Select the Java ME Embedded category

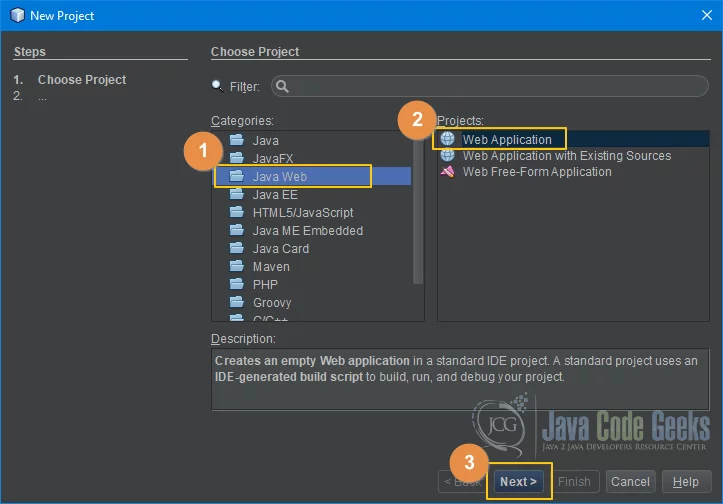(x=313, y=230)
